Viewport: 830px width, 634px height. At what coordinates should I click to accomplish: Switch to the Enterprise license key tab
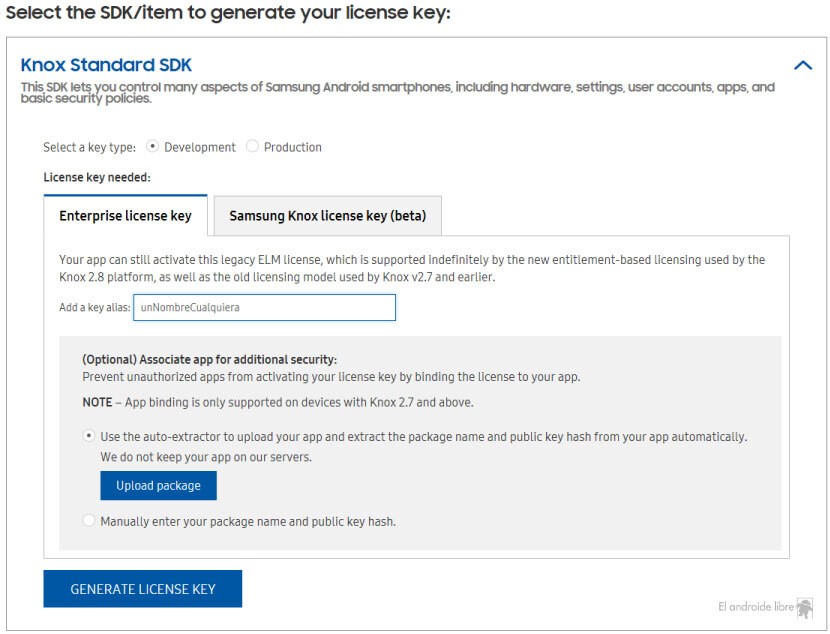coord(125,215)
